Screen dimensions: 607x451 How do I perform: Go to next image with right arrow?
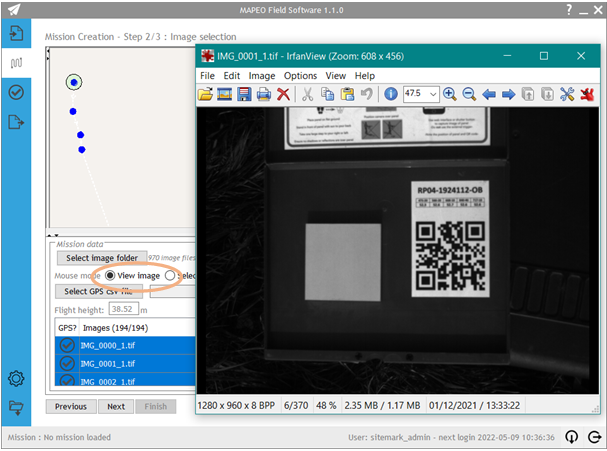pyautogui.click(x=508, y=94)
